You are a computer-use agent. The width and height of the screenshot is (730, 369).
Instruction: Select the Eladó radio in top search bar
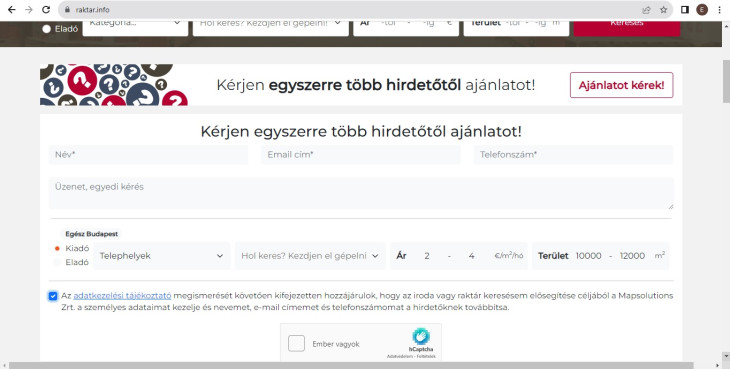coord(46,29)
